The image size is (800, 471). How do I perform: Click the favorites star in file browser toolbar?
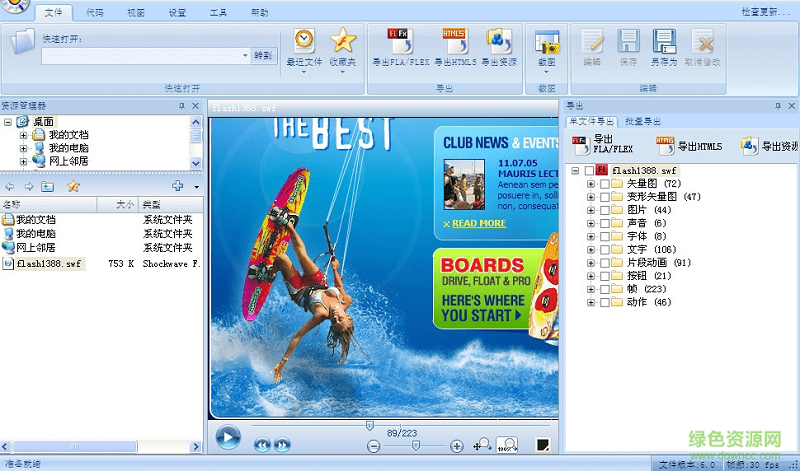73,186
